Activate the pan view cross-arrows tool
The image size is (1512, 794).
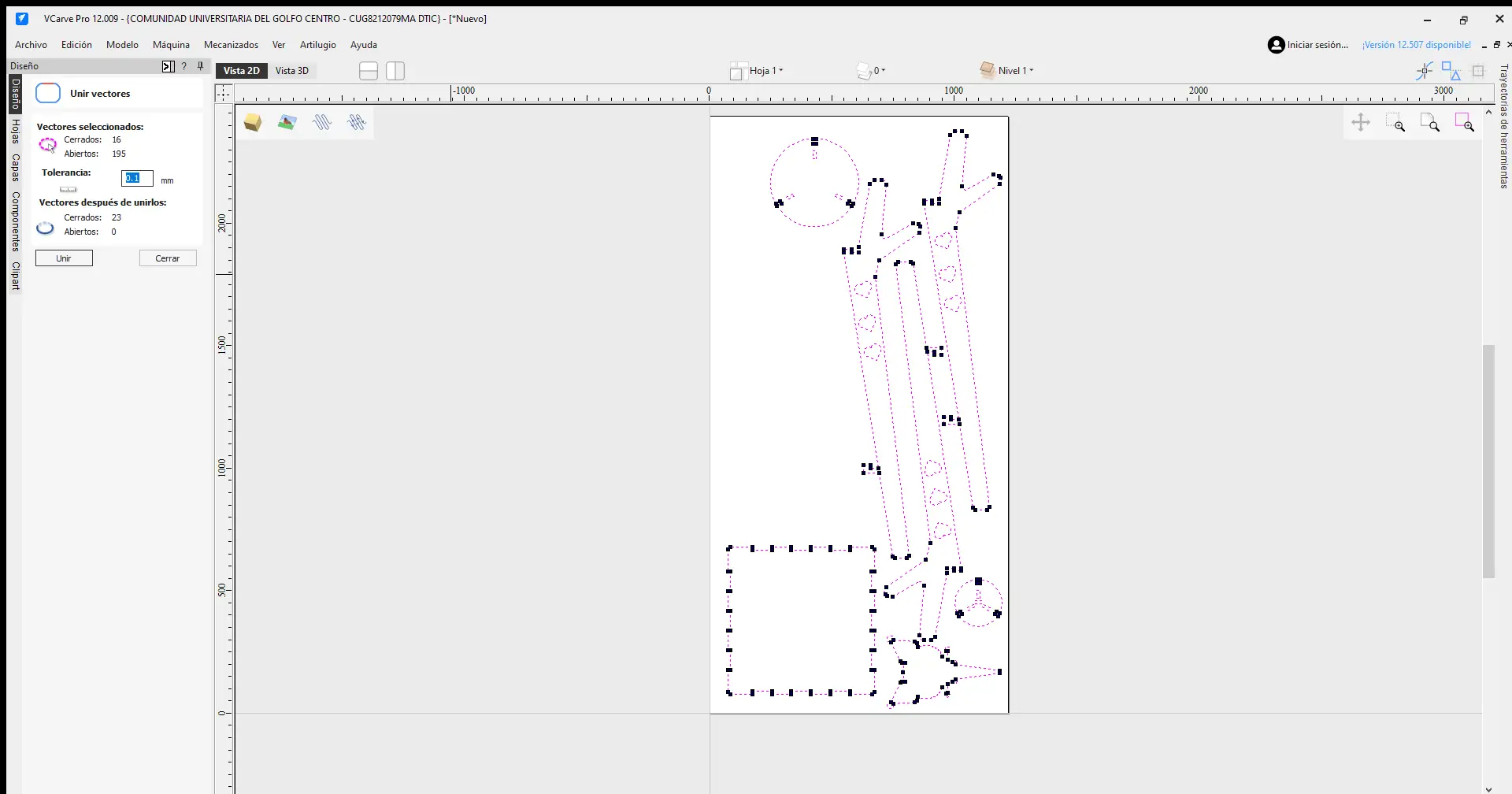click(x=1361, y=122)
